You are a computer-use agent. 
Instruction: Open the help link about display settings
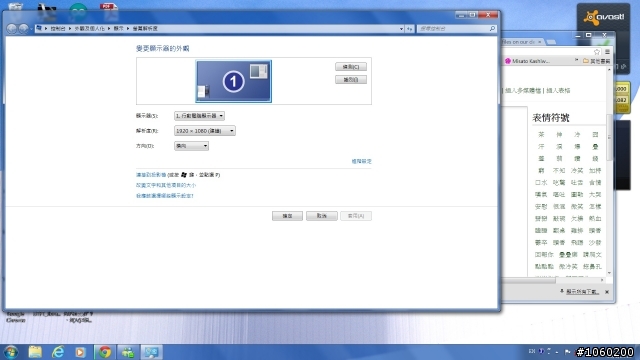point(164,196)
